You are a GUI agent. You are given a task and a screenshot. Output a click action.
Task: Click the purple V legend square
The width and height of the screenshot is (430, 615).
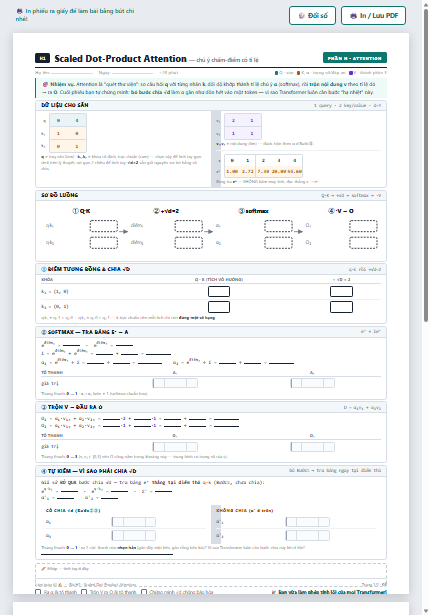[x=351, y=73]
